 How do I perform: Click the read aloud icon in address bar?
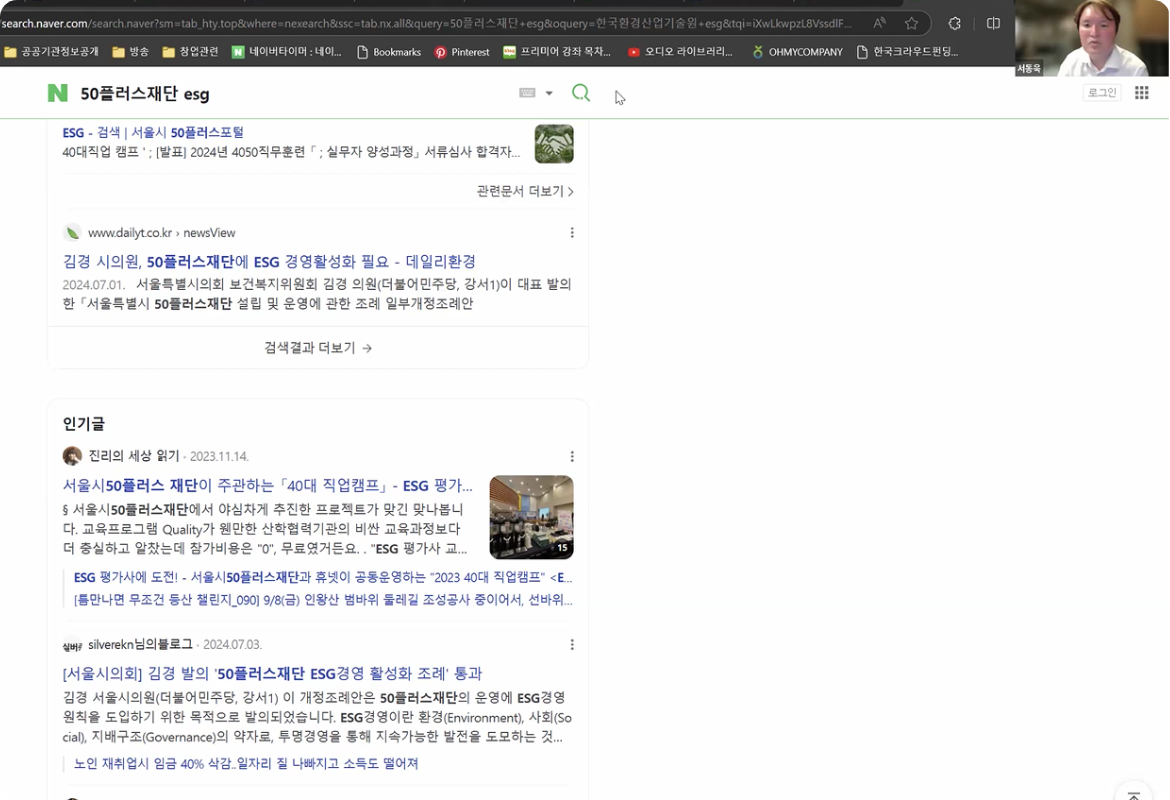click(880, 23)
